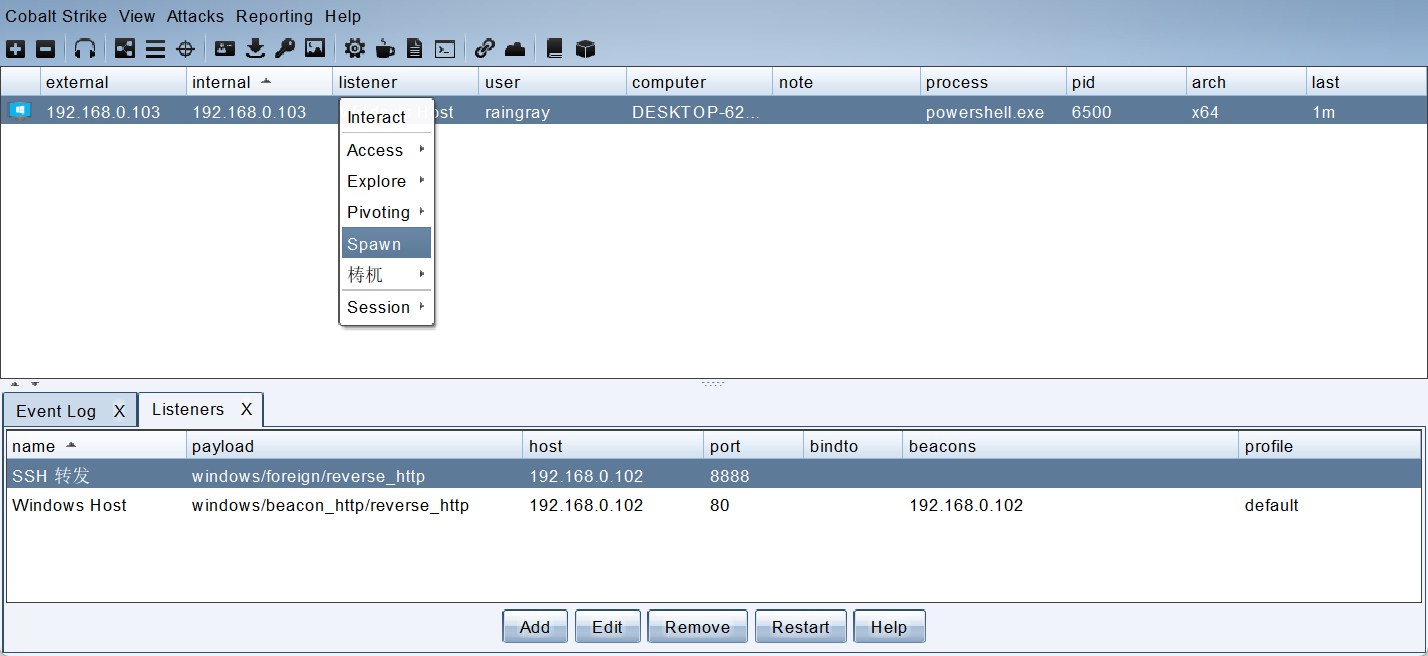Switch to session table view icon
Viewport: 1428px width, 656px height.
tap(155, 48)
